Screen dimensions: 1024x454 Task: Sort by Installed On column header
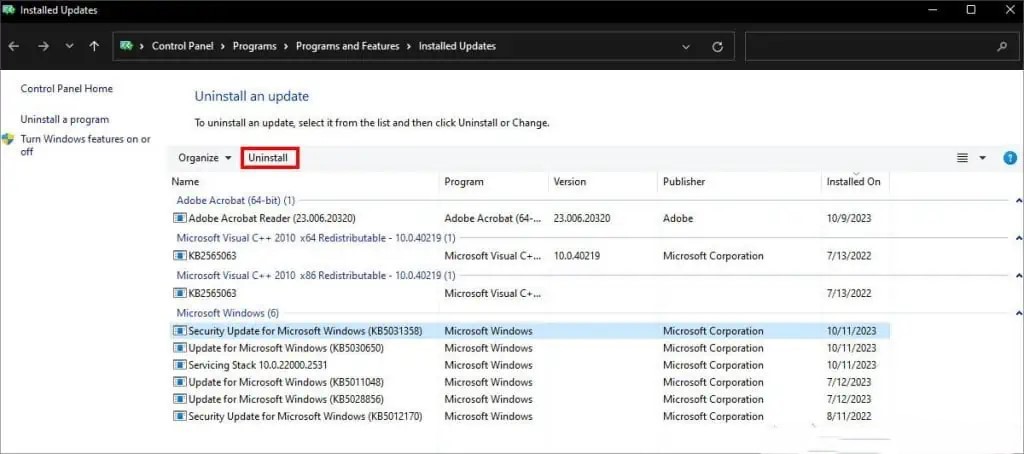[x=854, y=182]
